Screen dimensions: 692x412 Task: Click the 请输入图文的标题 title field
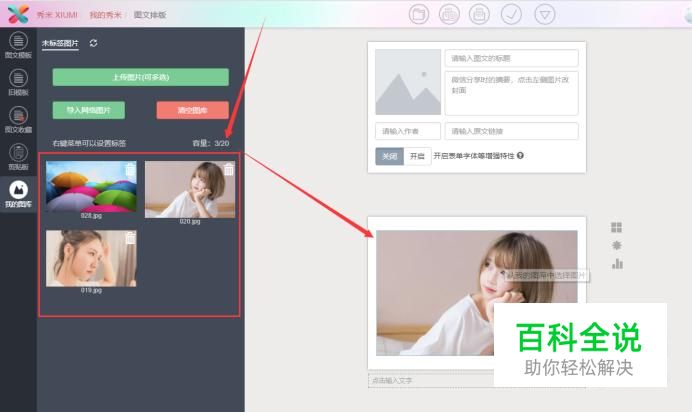(x=511, y=58)
